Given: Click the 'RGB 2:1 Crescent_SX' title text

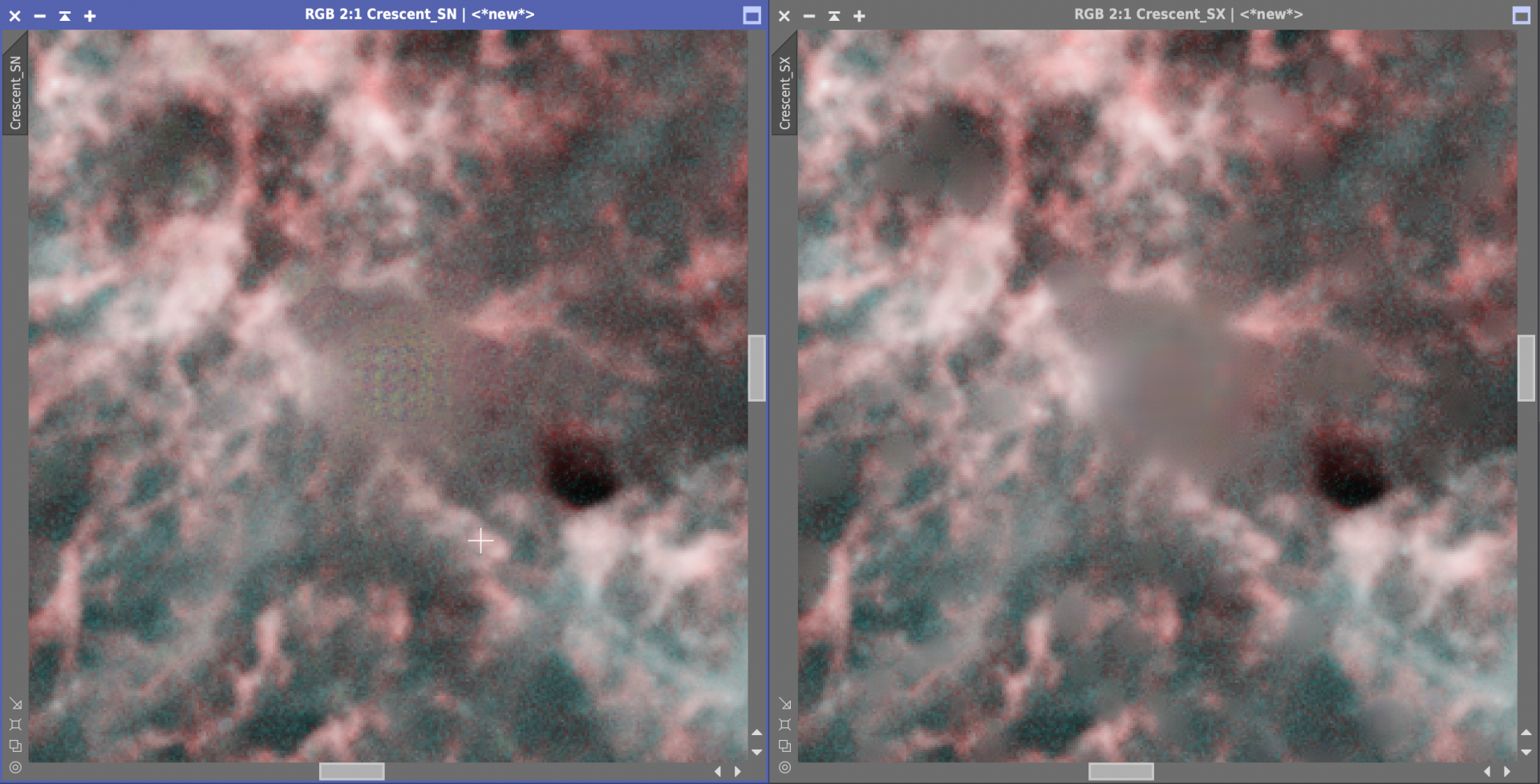Looking at the screenshot, I should click(1149, 14).
